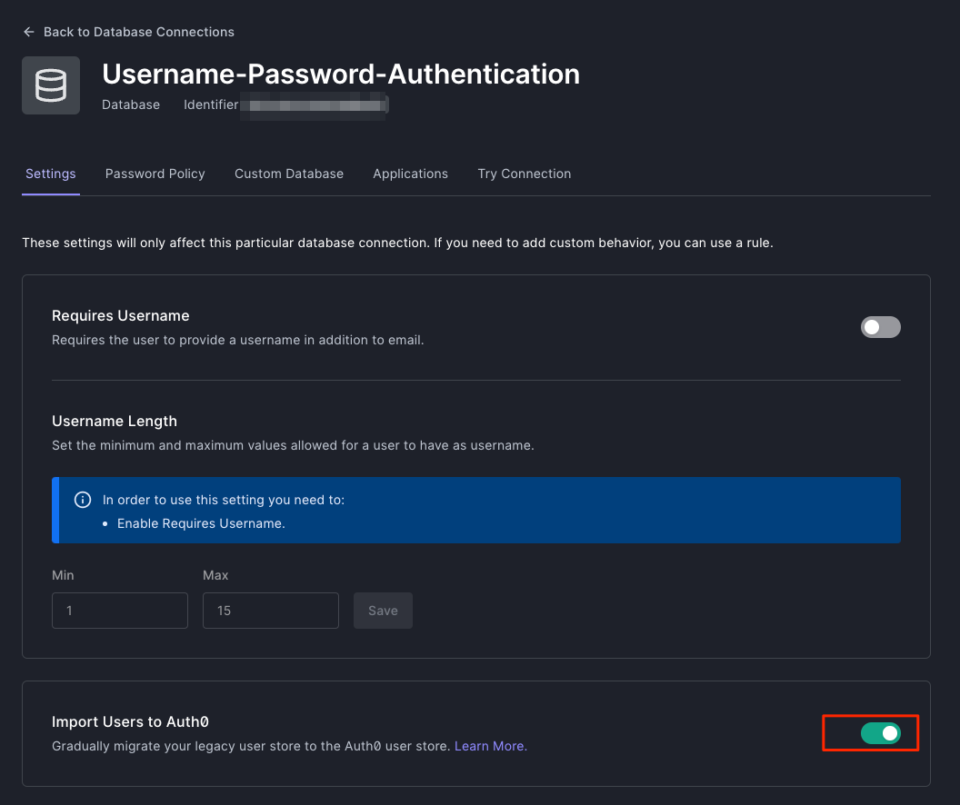Image resolution: width=960 pixels, height=805 pixels.
Task: Enable the Requires Username toggle
Action: [x=880, y=327]
